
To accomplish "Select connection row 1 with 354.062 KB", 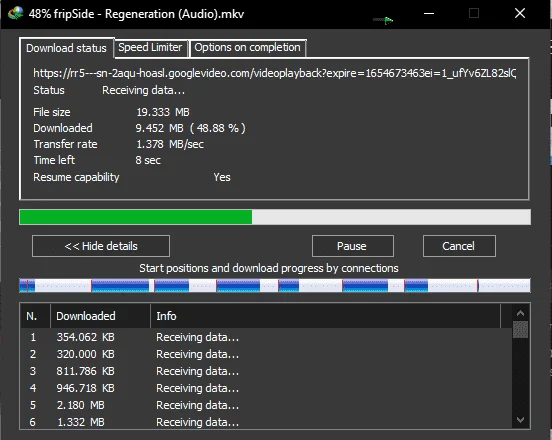I will coord(266,337).
